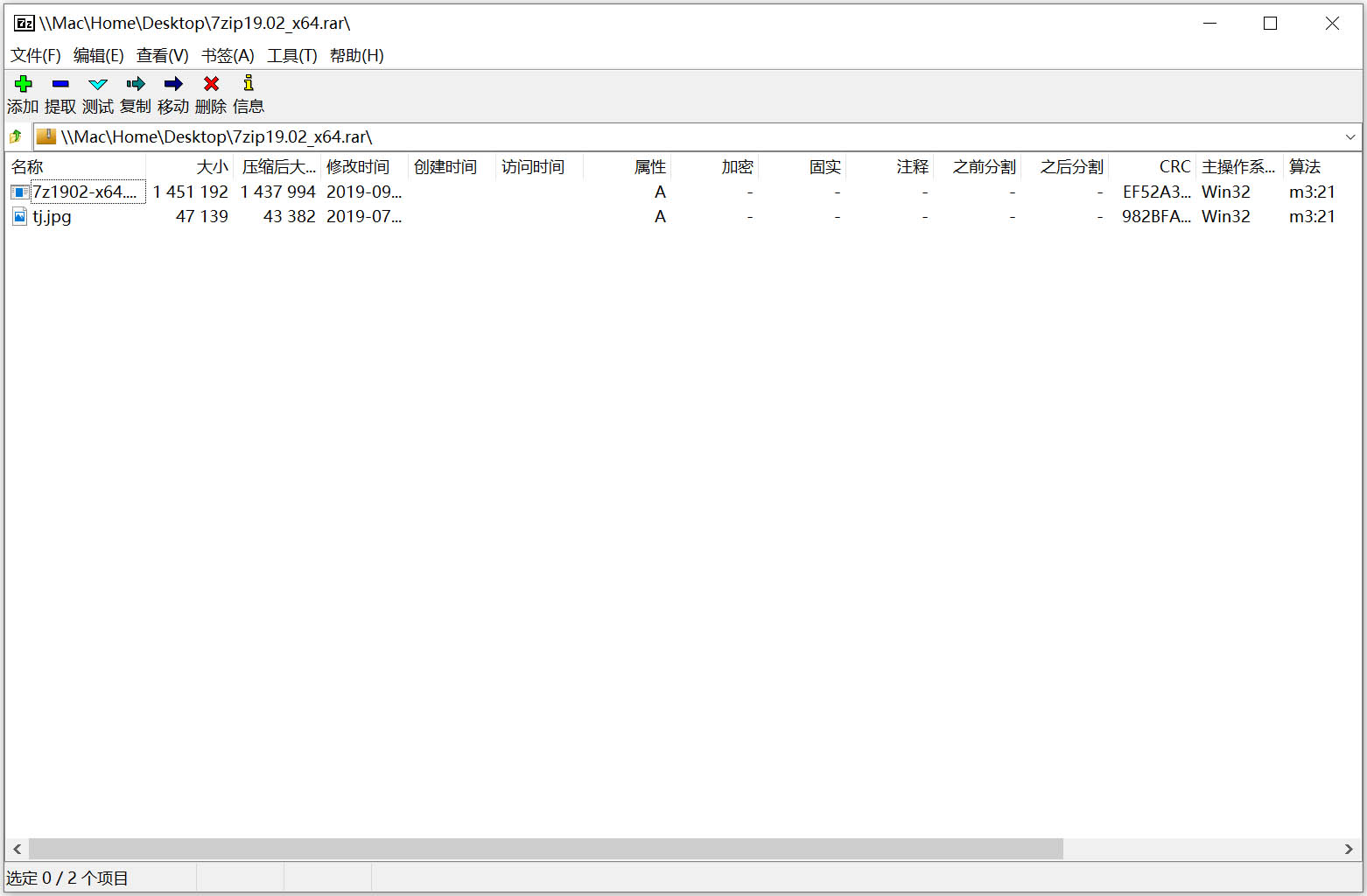Click the Move (移动) toolbar icon
This screenshot has height=896, width=1367.
pos(173,84)
